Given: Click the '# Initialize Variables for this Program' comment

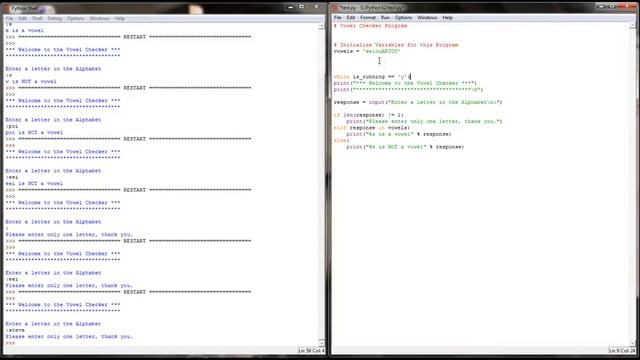Looking at the screenshot, I should 396,45.
